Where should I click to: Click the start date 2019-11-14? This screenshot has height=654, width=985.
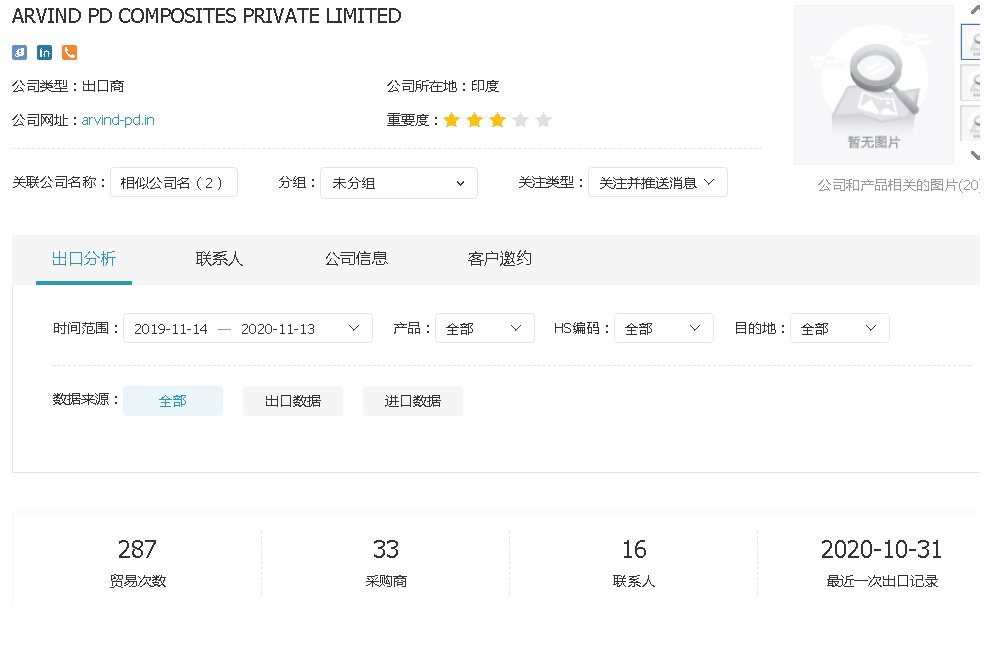pos(171,329)
